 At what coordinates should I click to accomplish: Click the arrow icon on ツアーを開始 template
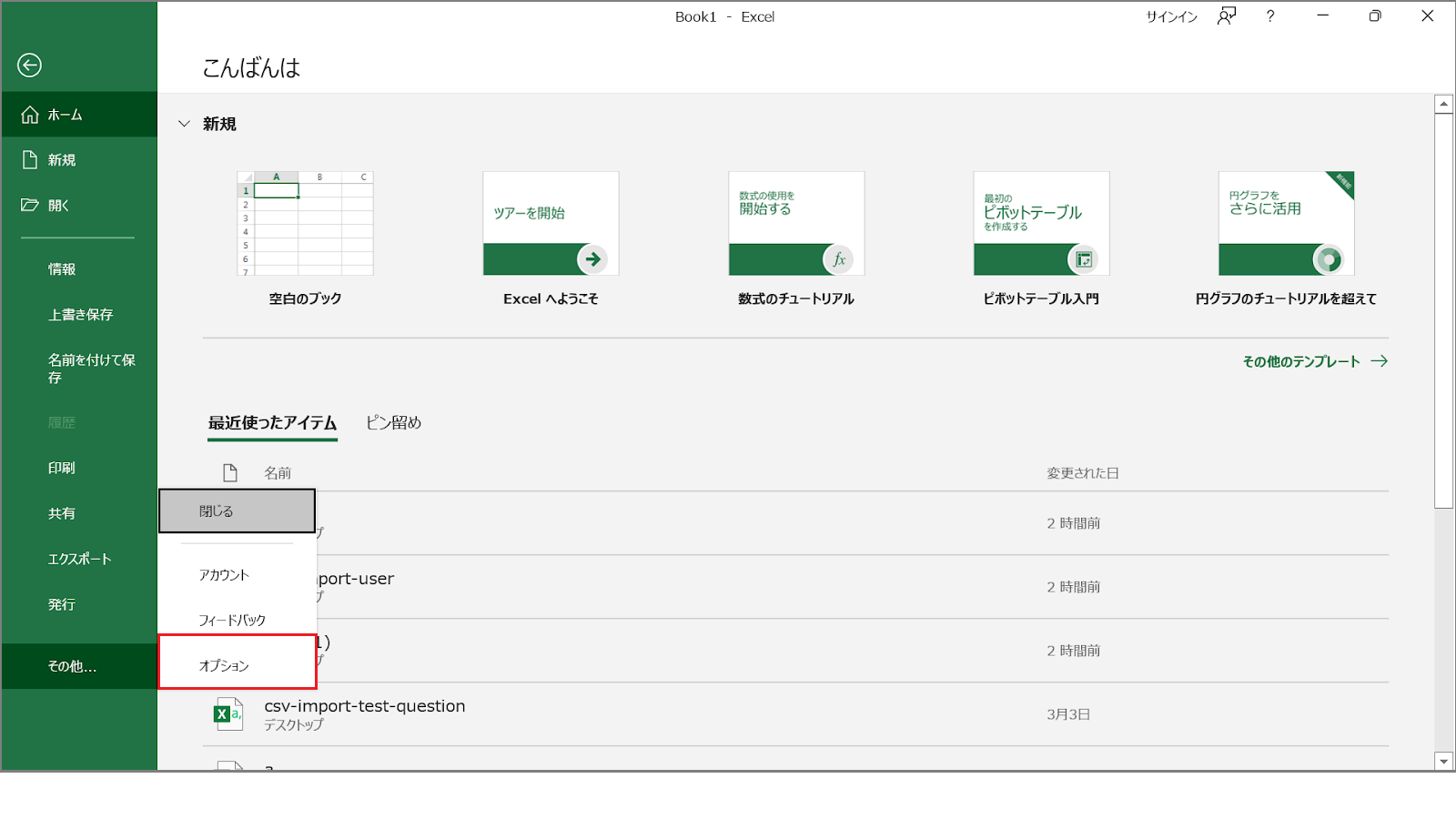point(593,259)
